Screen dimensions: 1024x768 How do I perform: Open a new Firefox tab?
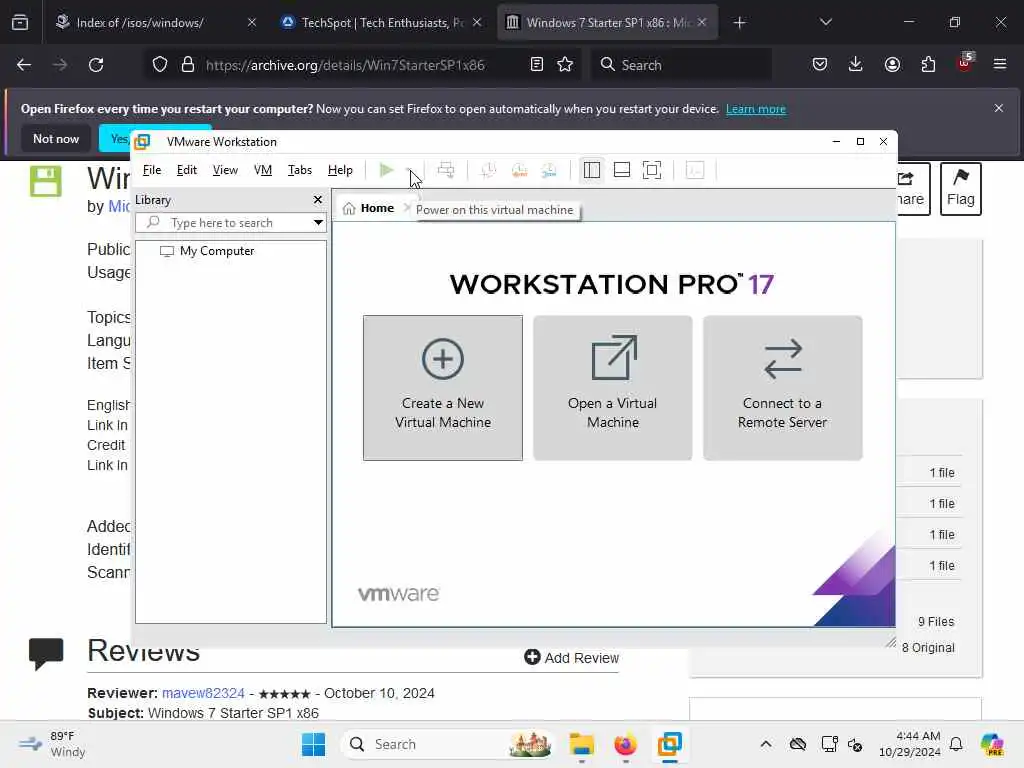(x=739, y=23)
